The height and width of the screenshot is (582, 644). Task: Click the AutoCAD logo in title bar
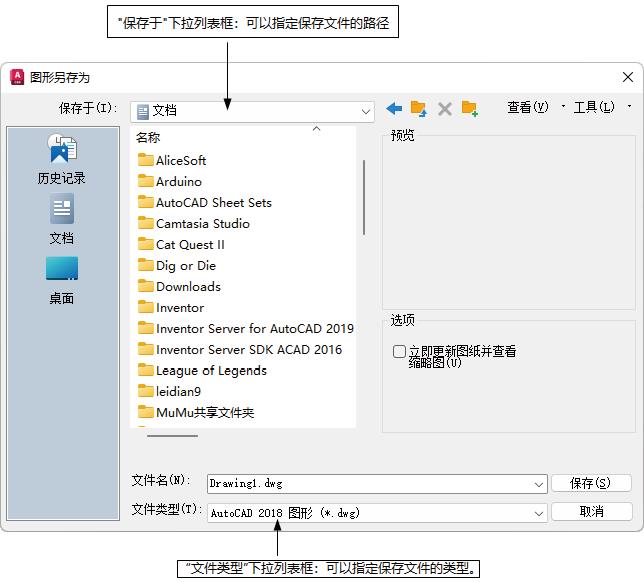[x=17, y=77]
